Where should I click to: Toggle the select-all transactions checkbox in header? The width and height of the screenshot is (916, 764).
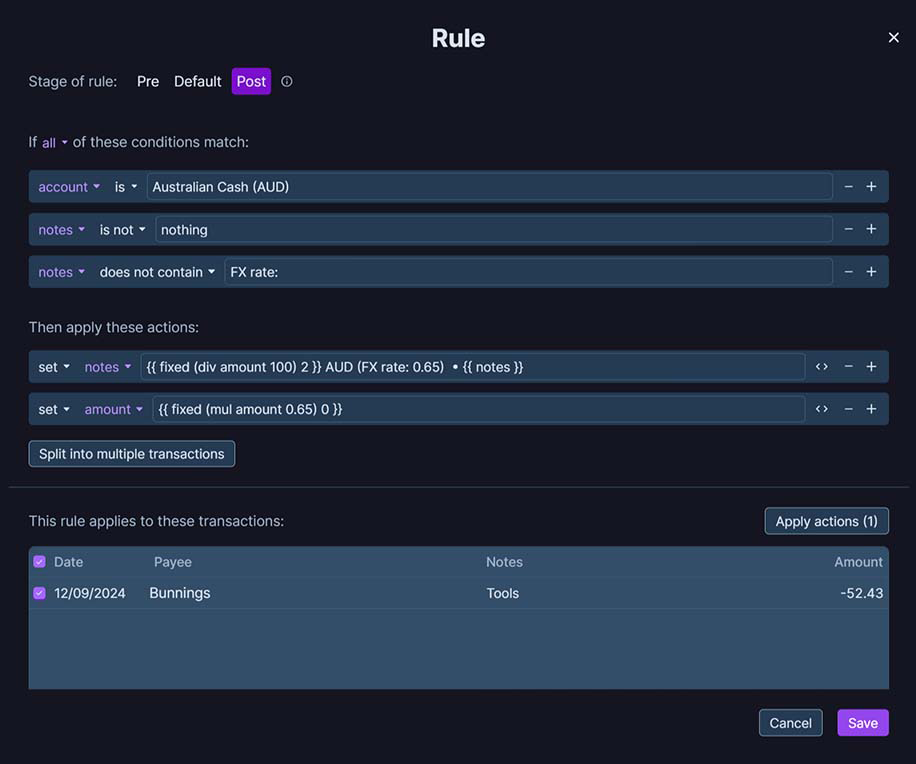(x=40, y=562)
